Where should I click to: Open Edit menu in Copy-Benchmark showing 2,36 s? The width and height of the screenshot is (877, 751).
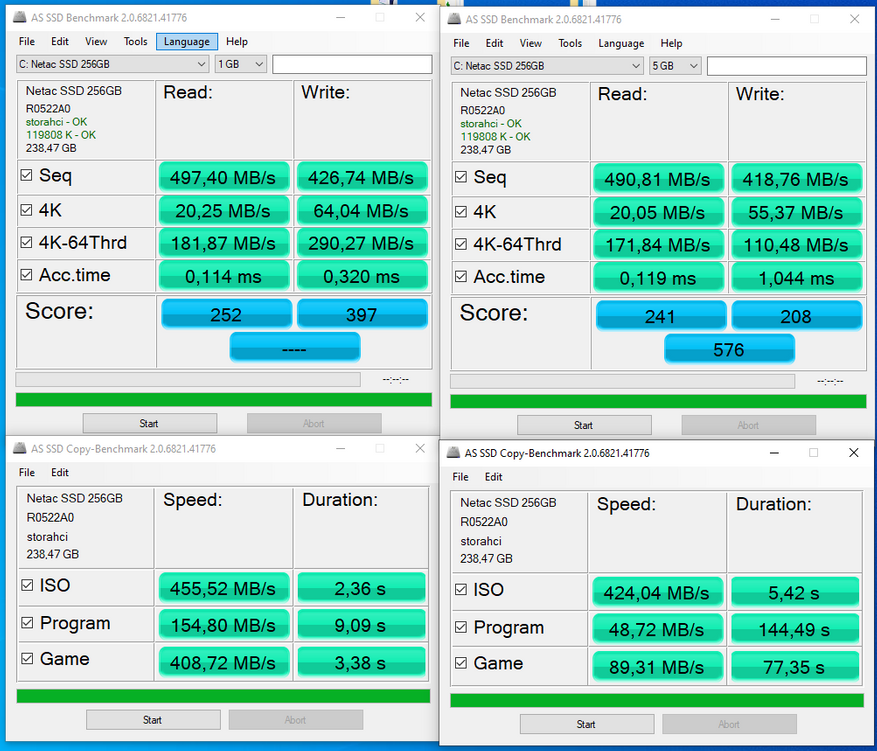pos(60,472)
